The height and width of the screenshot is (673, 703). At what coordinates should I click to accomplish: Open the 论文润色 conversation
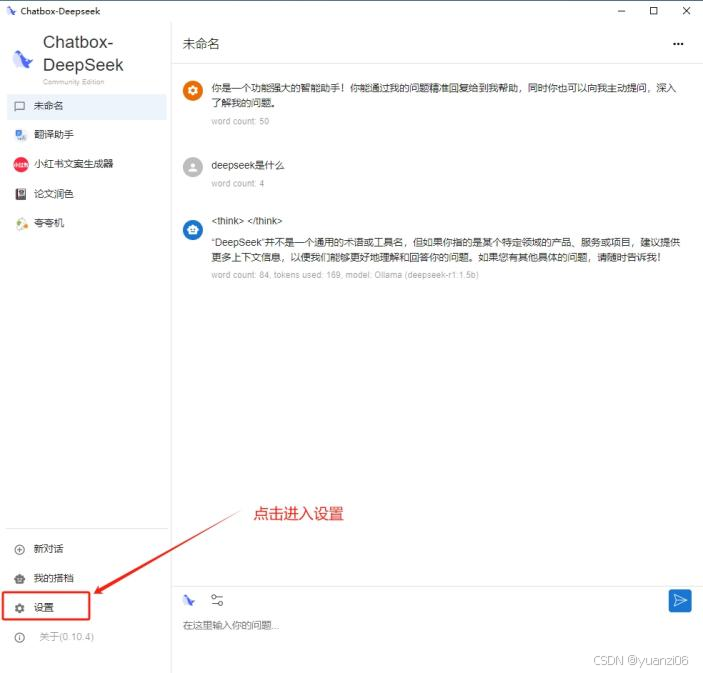coord(87,194)
